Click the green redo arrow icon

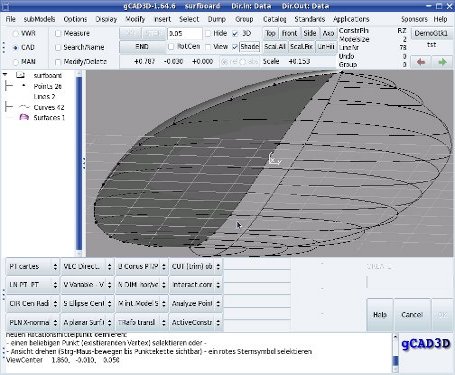pyautogui.click(x=442, y=62)
